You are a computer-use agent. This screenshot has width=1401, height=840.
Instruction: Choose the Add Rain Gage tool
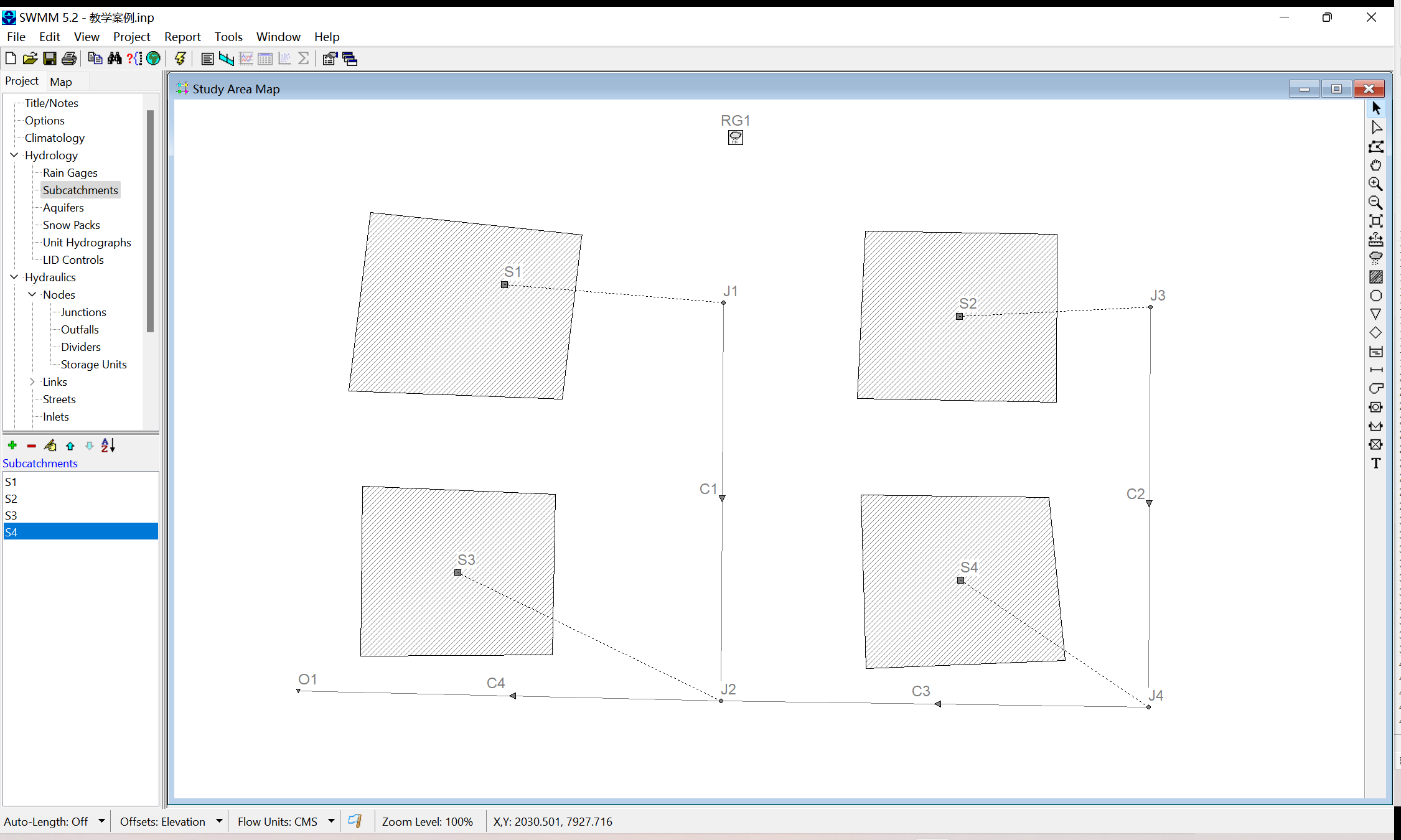pyautogui.click(x=1375, y=258)
